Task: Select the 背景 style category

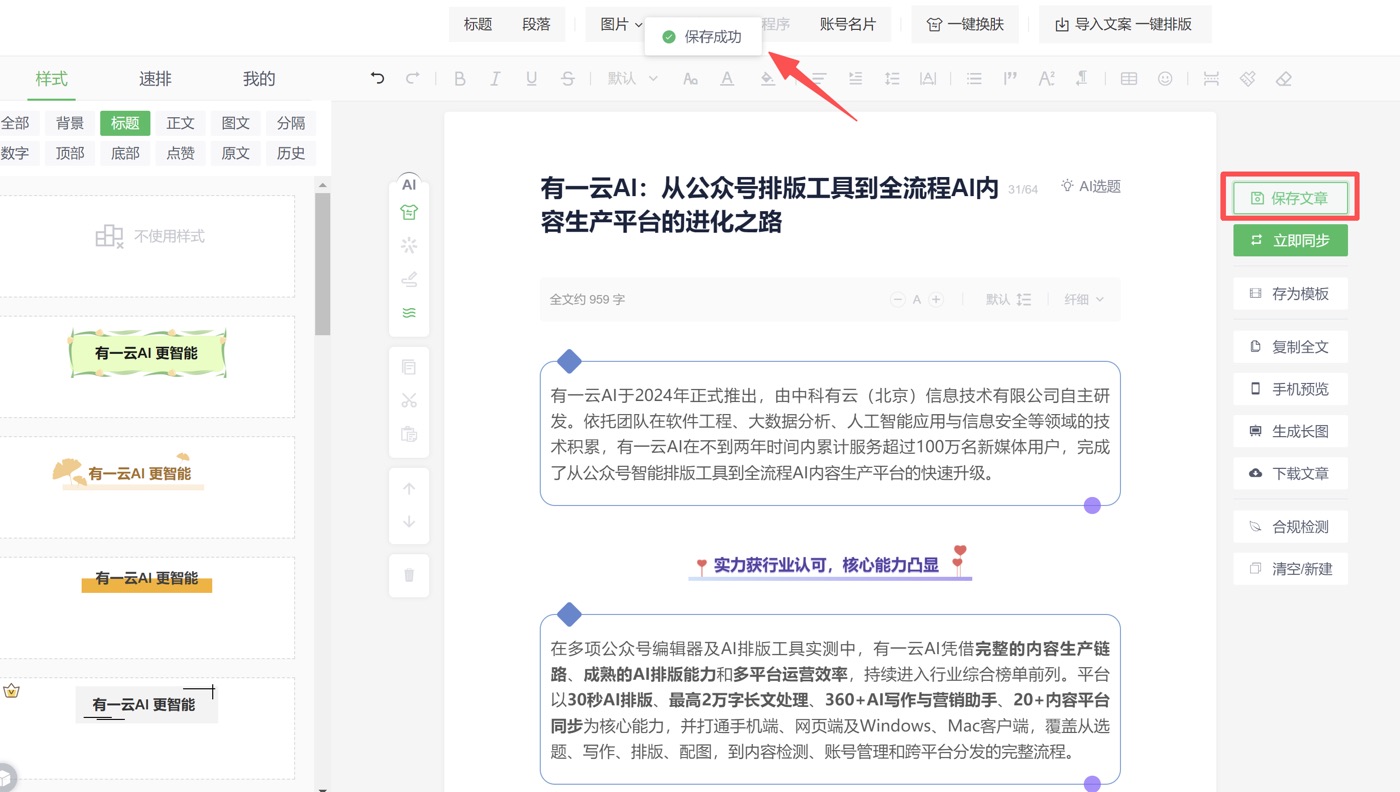Action: coord(70,123)
